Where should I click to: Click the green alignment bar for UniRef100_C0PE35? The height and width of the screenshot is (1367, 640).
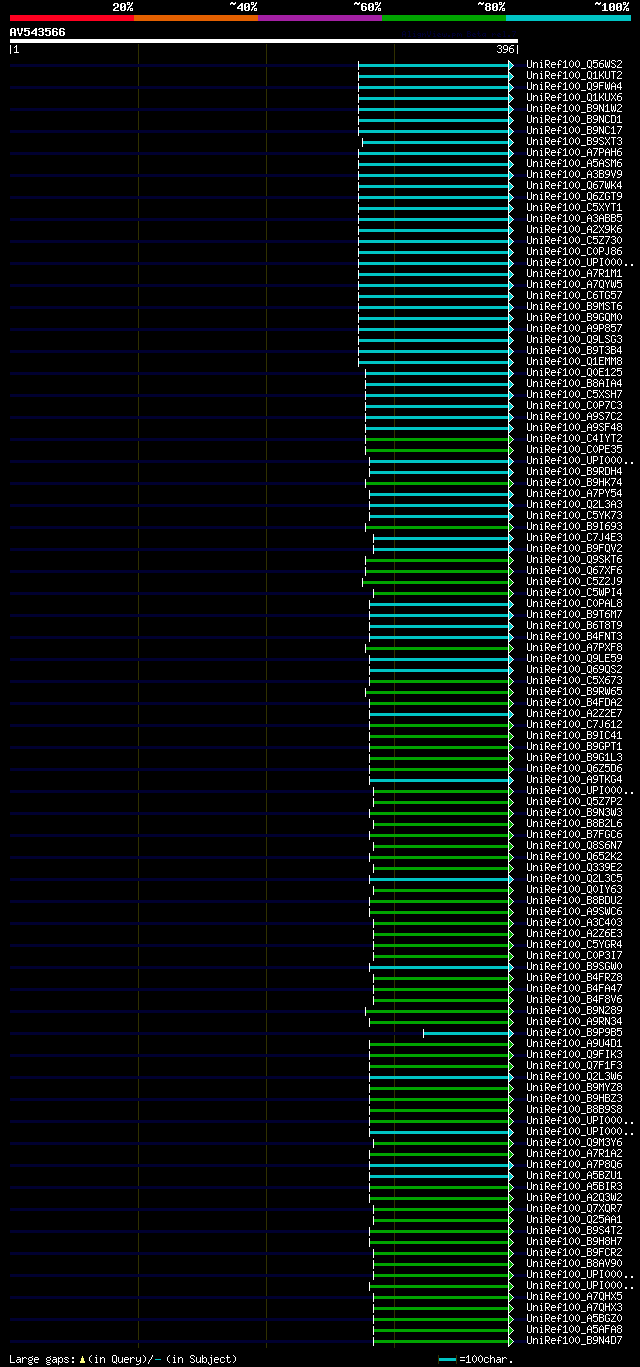coord(439,450)
